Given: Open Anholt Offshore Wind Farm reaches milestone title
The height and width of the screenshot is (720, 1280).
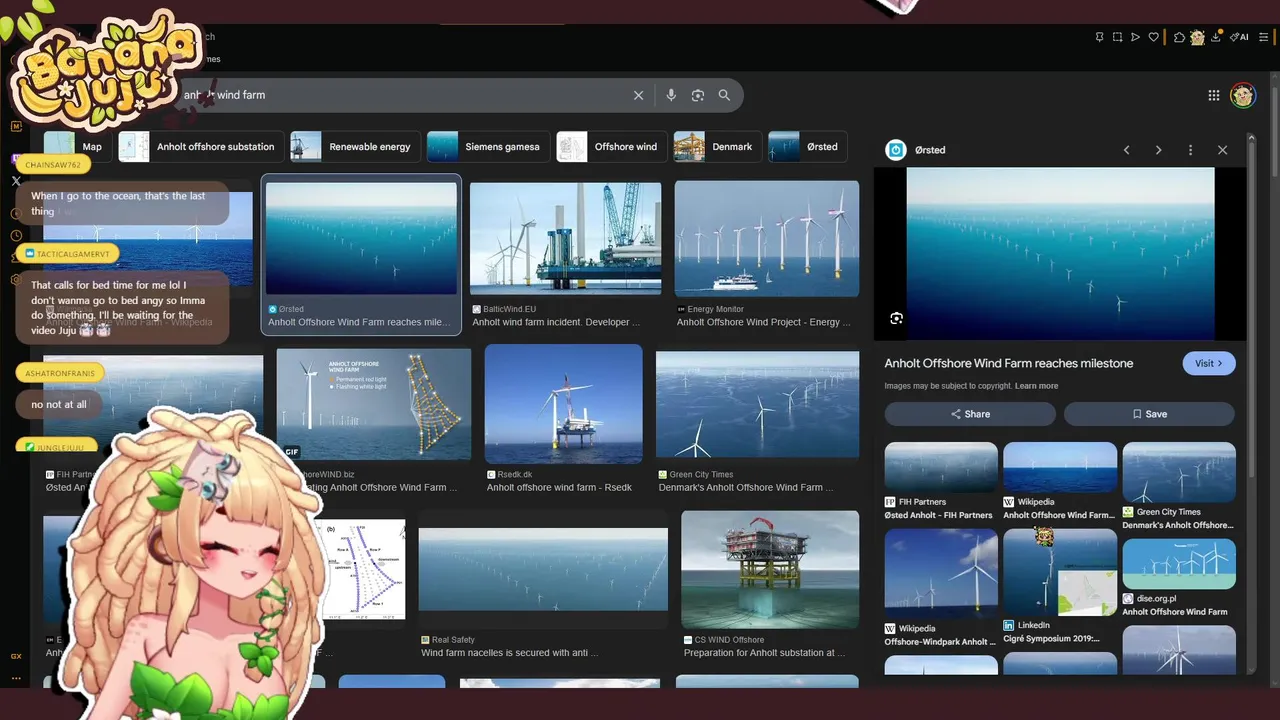Looking at the screenshot, I should click(1009, 363).
